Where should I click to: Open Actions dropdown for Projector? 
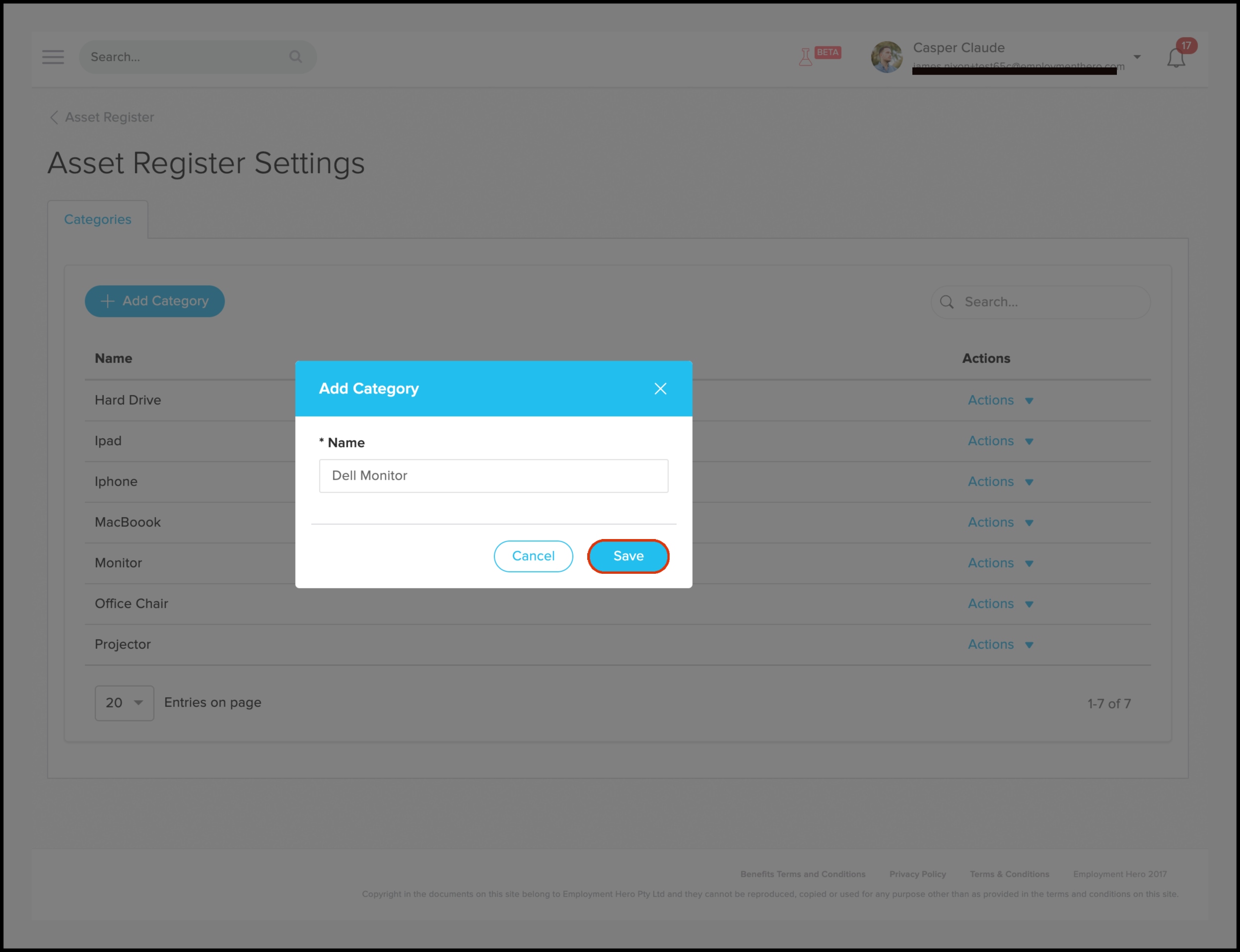(x=1000, y=644)
